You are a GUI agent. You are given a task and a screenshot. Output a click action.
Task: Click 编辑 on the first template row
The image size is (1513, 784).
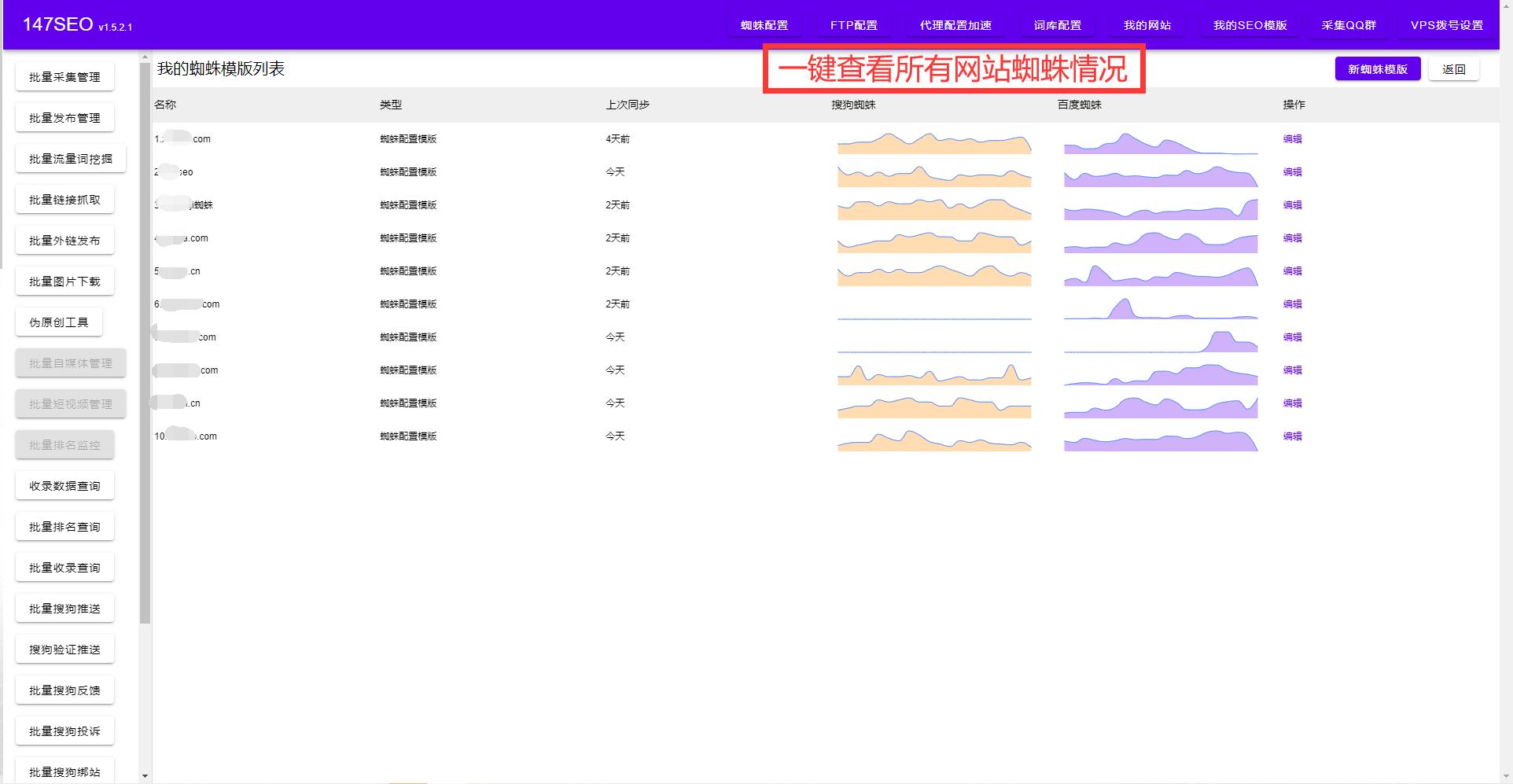[x=1292, y=139]
